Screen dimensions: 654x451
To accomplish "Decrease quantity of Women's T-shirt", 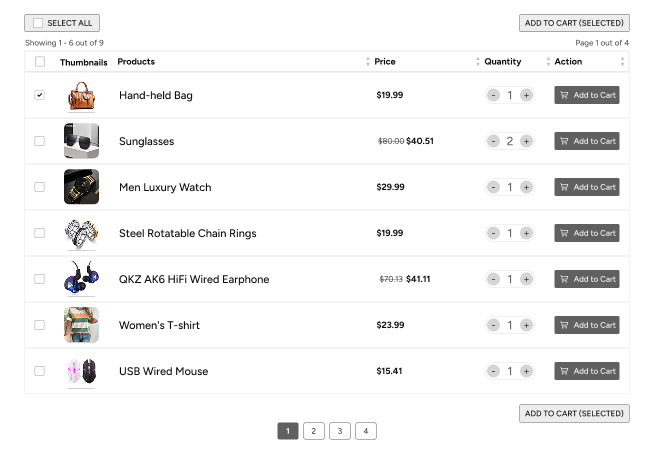I will click(x=493, y=325).
